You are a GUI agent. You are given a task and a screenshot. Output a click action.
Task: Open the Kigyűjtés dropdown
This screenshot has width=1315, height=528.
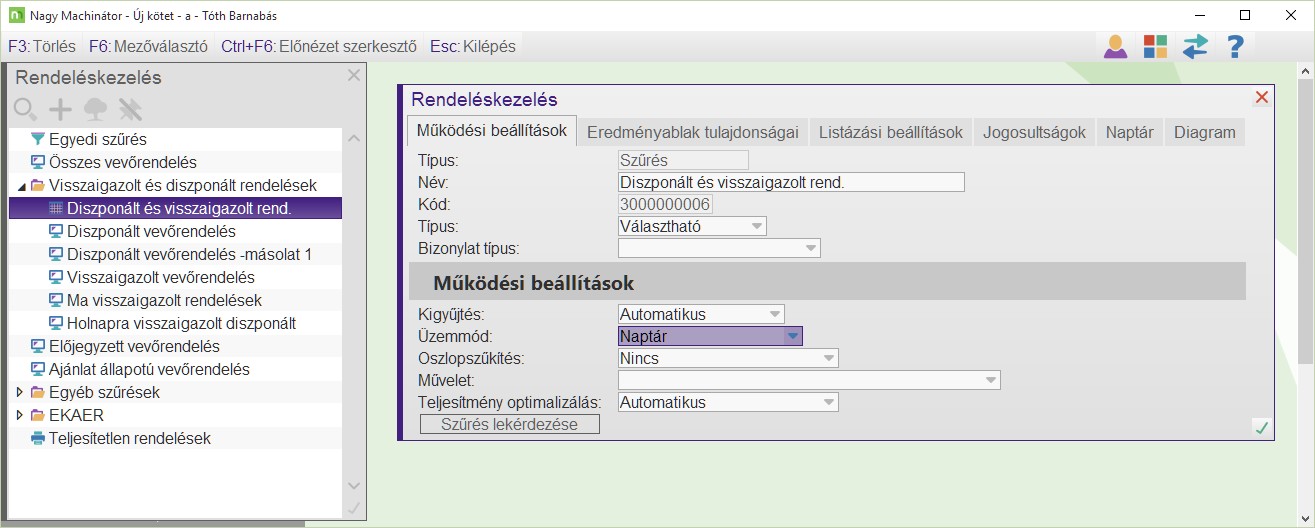(775, 314)
